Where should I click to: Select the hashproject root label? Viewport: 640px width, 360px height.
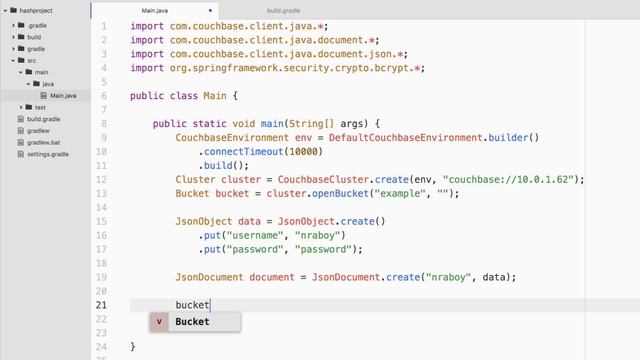click(x=36, y=11)
